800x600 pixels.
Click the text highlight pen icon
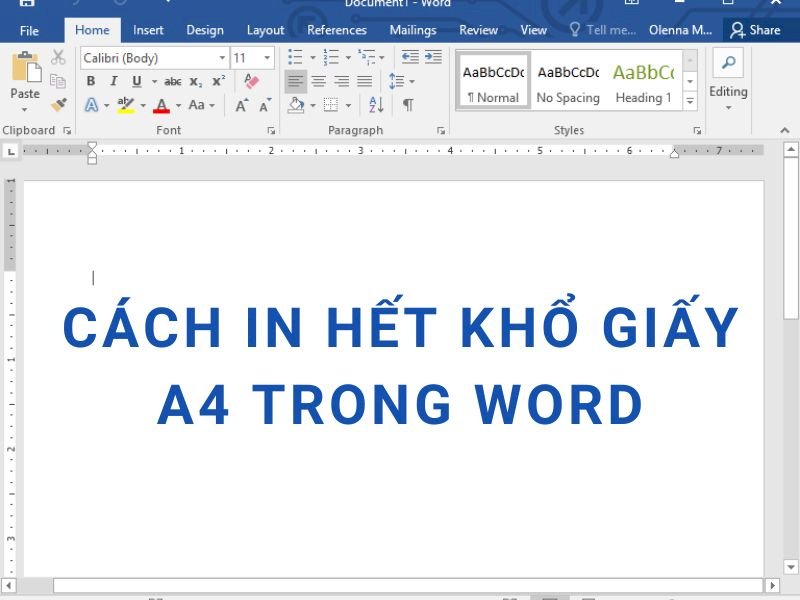pyautogui.click(x=126, y=105)
